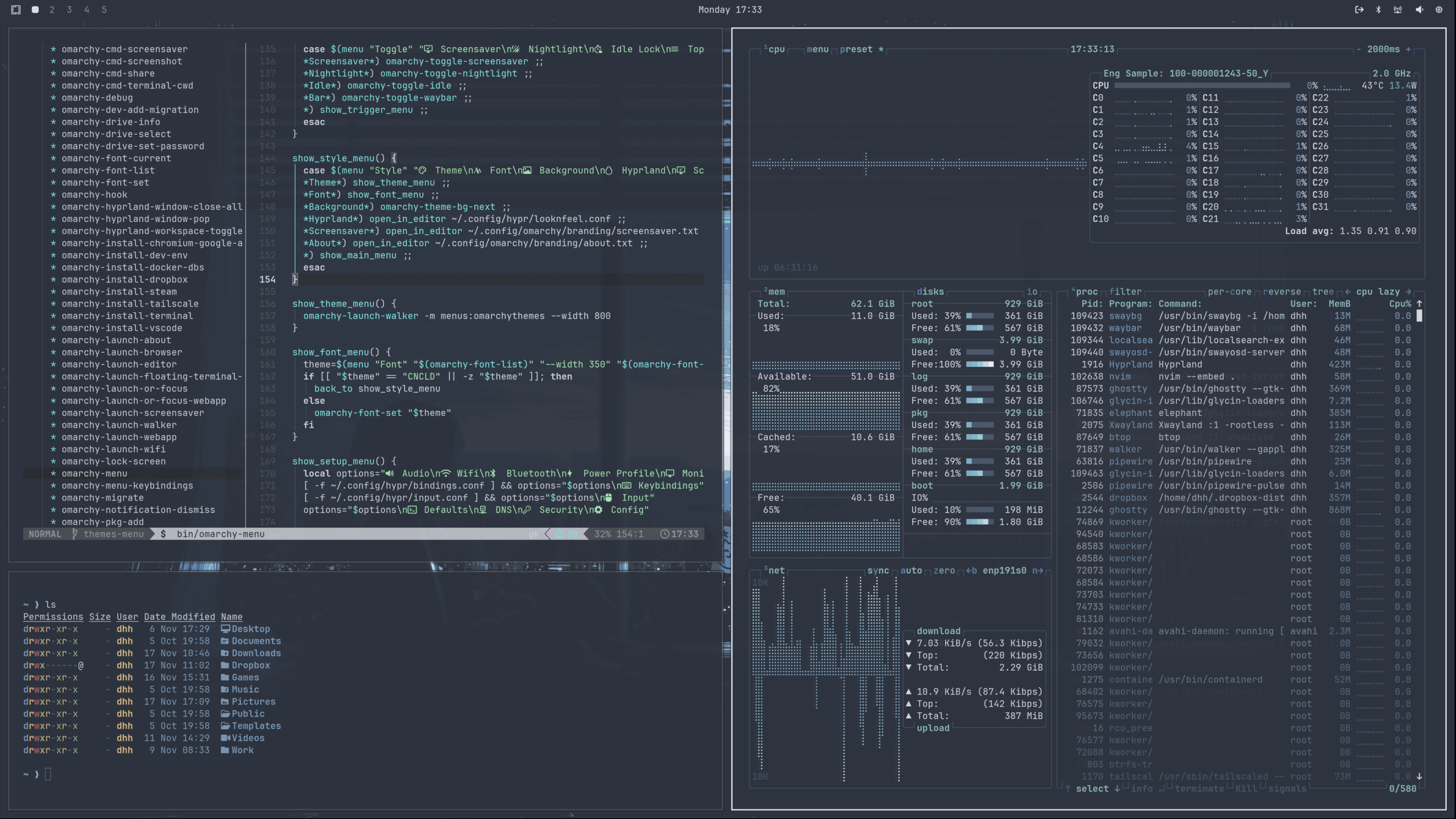This screenshot has height=819, width=1456.
Task: Switch to workspace 3 in top bar
Action: (x=69, y=10)
